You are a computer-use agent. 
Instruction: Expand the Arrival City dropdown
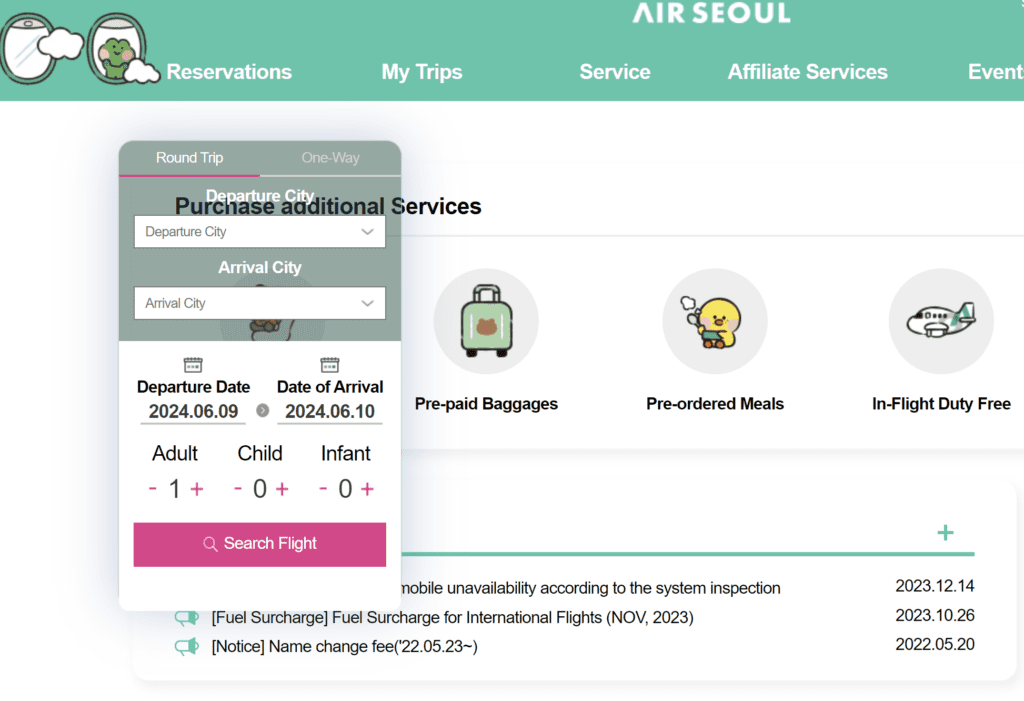pyautogui.click(x=259, y=303)
